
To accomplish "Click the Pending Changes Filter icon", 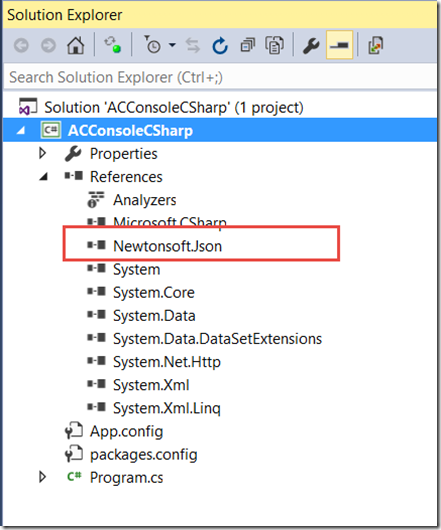I will (x=152, y=45).
